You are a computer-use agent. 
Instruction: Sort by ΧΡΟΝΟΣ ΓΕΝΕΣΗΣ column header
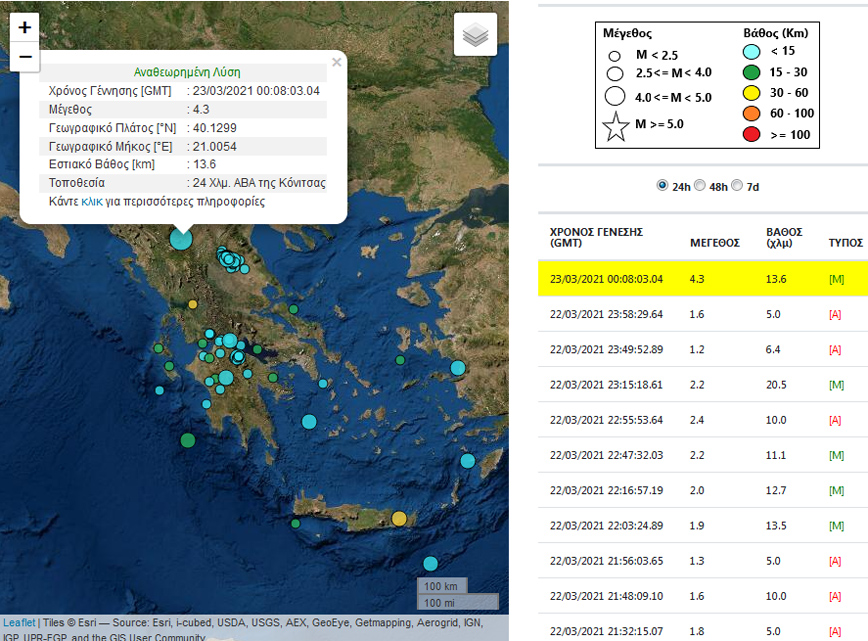pos(596,237)
